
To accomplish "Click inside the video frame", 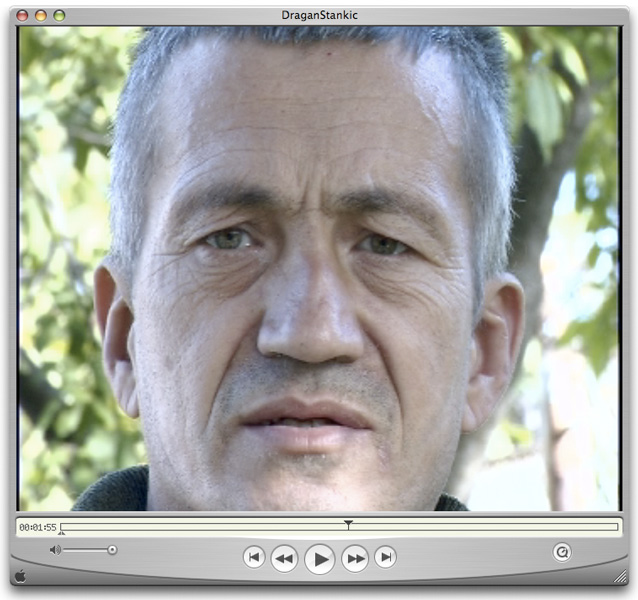I will coord(319,268).
